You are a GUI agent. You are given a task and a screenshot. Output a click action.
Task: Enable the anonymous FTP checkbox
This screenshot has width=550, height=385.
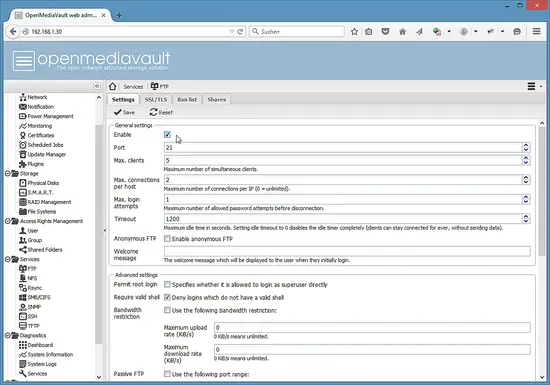[167, 239]
